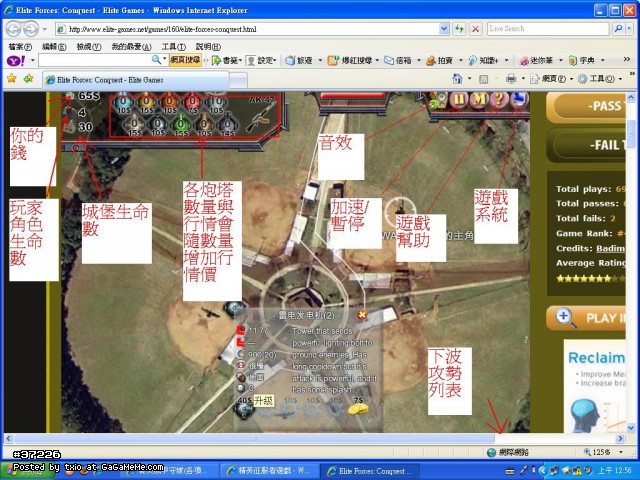The height and width of the screenshot is (480, 640).
Task: Open the 我的最愛(A) menu
Action: (x=131, y=47)
